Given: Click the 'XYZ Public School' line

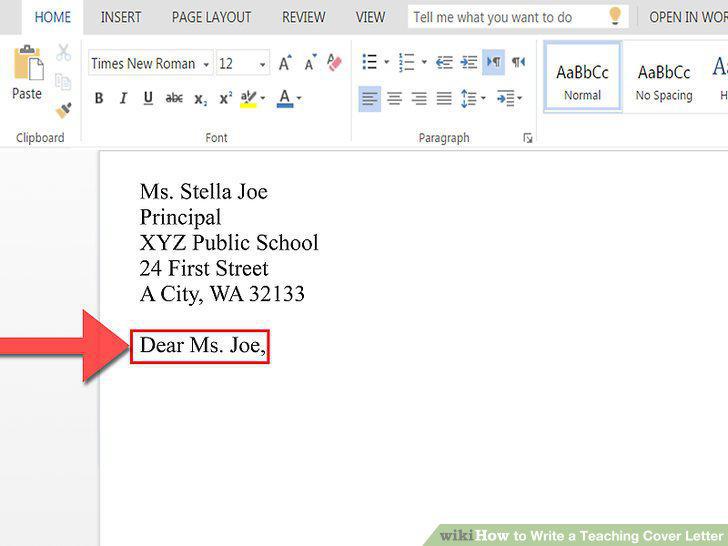Looking at the screenshot, I should pos(229,242).
